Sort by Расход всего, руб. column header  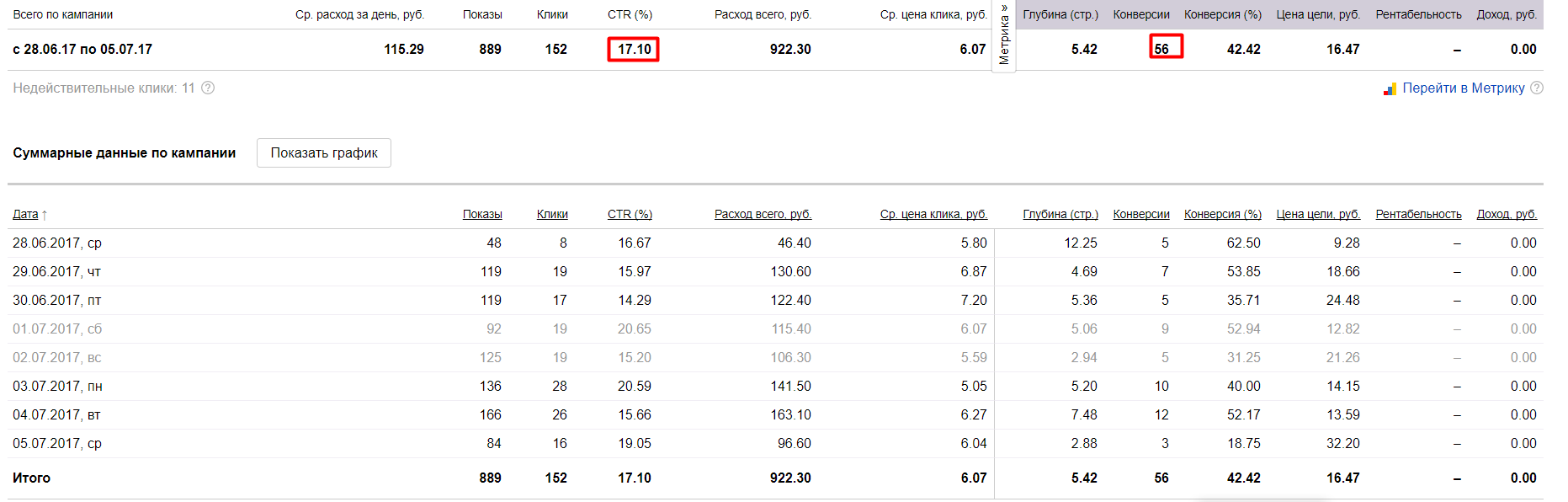(x=763, y=214)
